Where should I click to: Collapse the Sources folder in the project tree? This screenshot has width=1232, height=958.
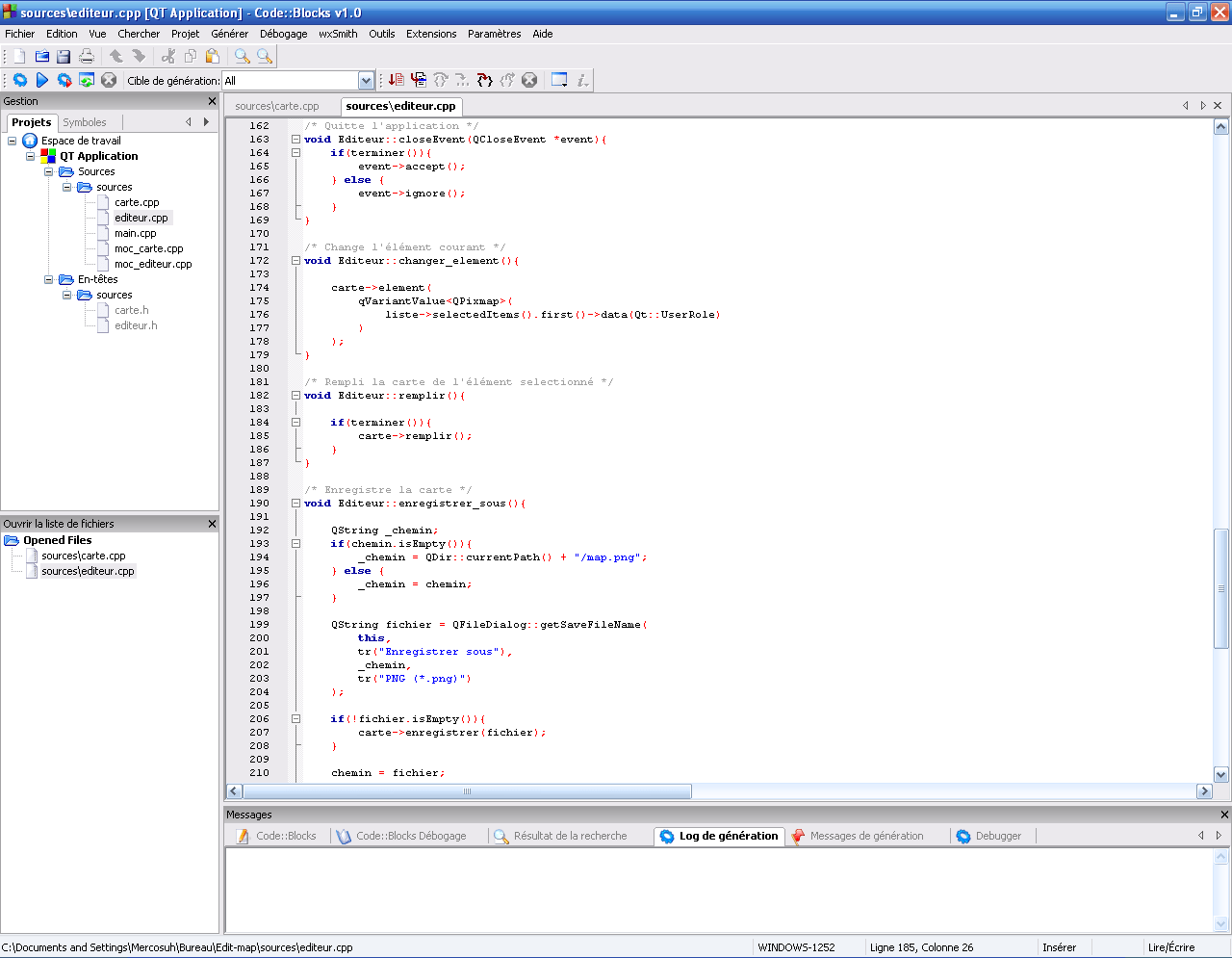tap(48, 171)
